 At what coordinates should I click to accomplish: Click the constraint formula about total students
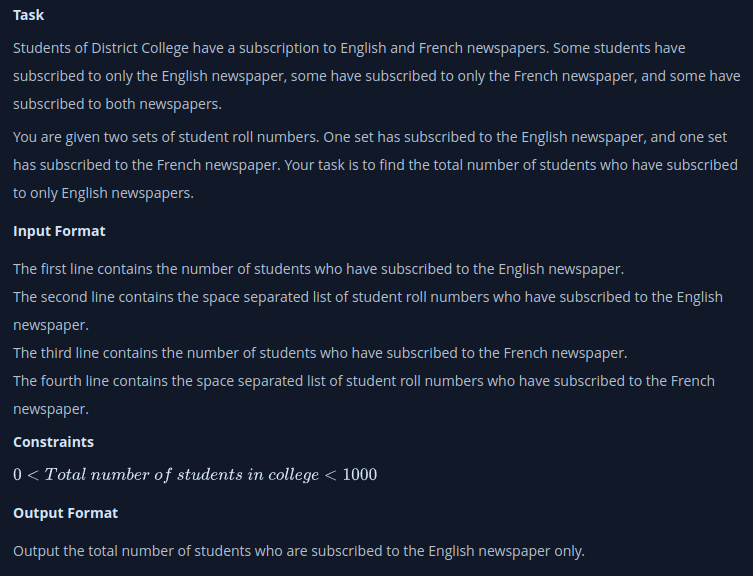point(195,475)
